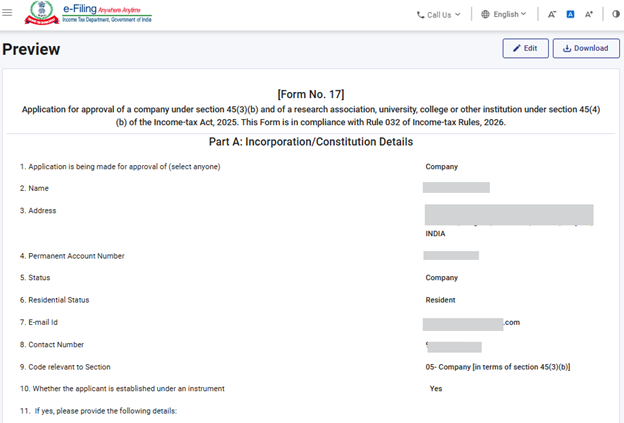Viewport: 624px width, 423px height.
Task: Open the English language dropdown
Action: pos(507,15)
